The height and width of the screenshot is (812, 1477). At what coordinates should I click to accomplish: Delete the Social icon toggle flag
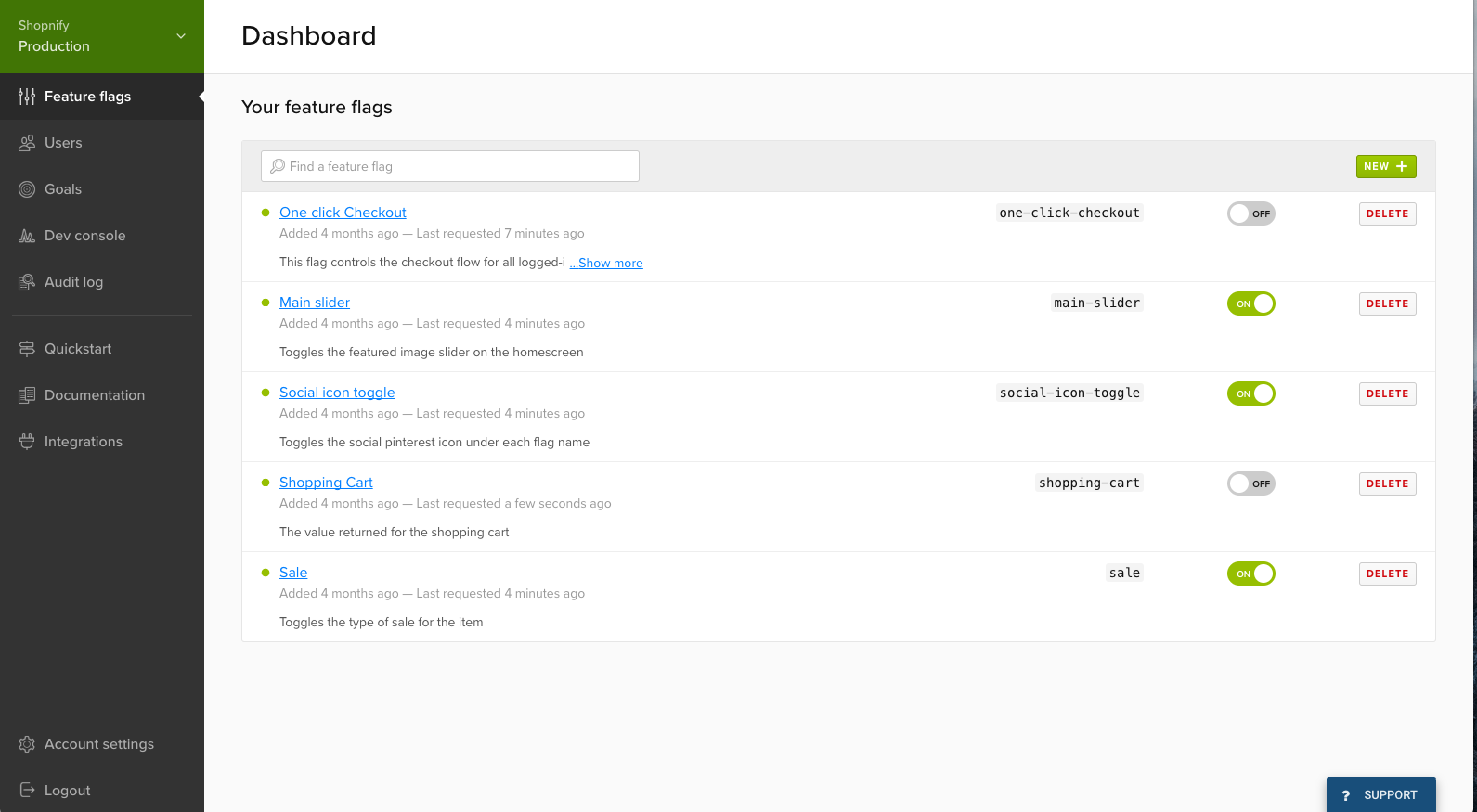point(1387,393)
